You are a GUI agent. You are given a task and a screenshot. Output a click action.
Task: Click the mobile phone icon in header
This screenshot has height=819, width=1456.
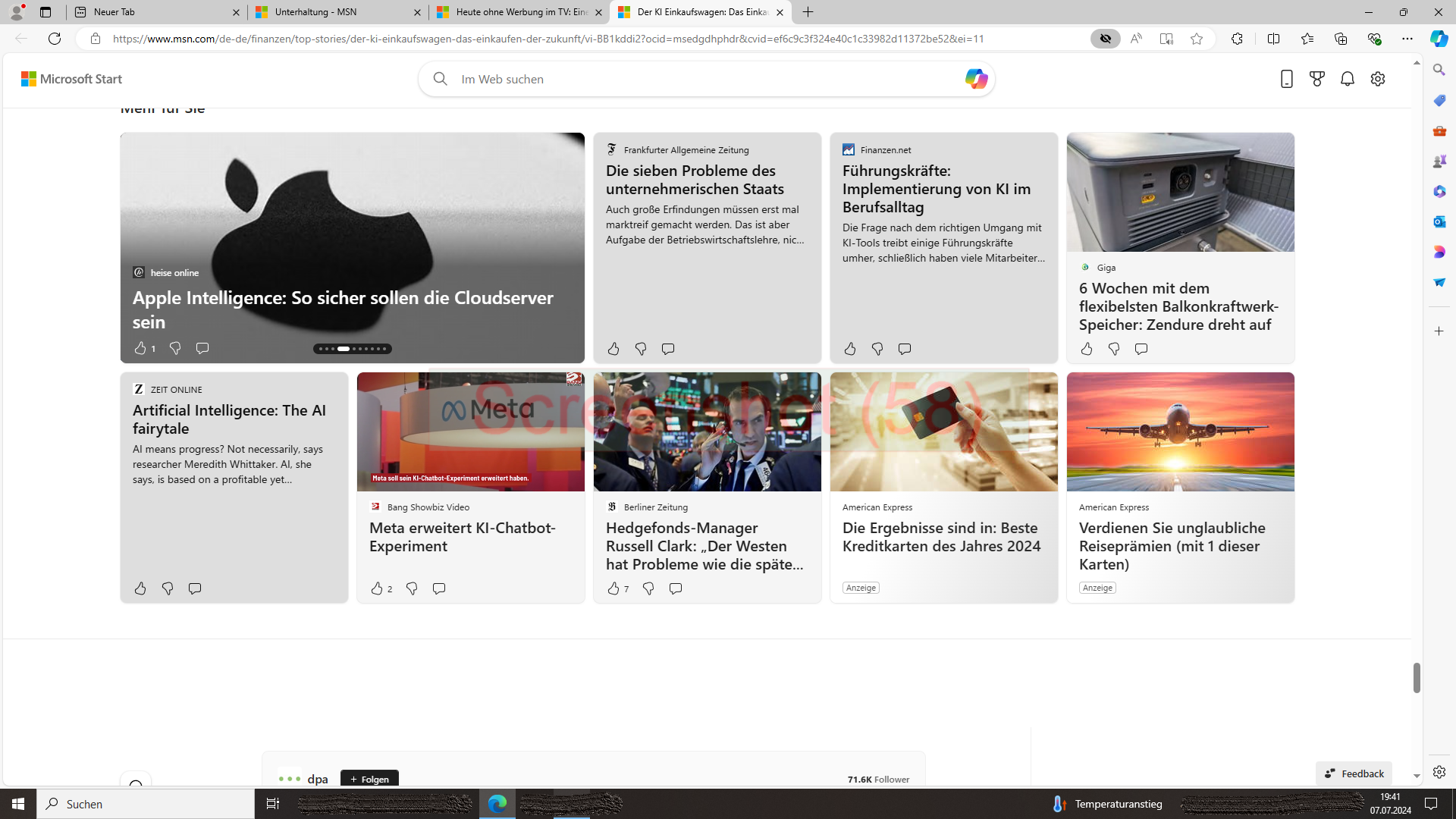[1286, 79]
